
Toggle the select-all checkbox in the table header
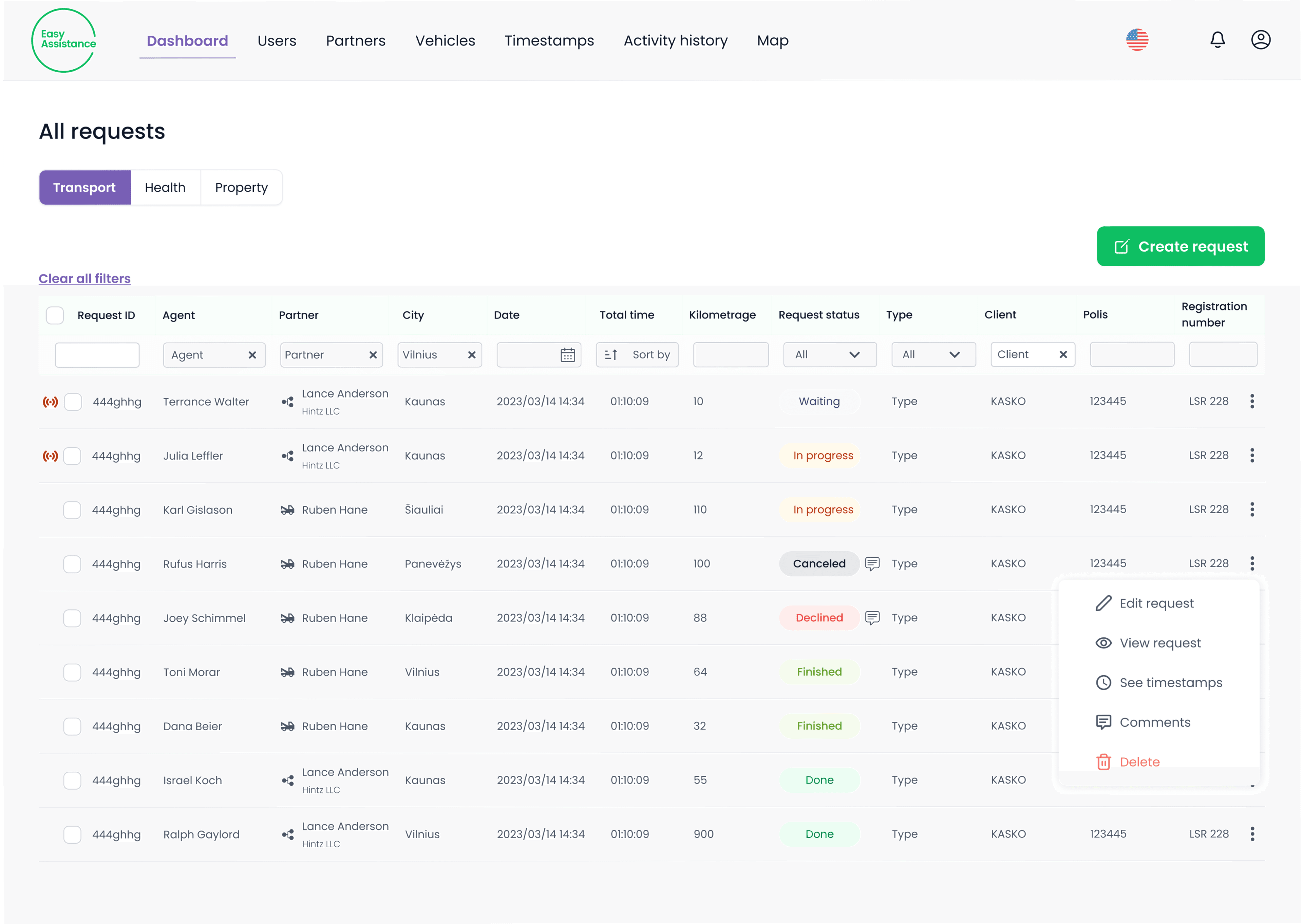[55, 315]
